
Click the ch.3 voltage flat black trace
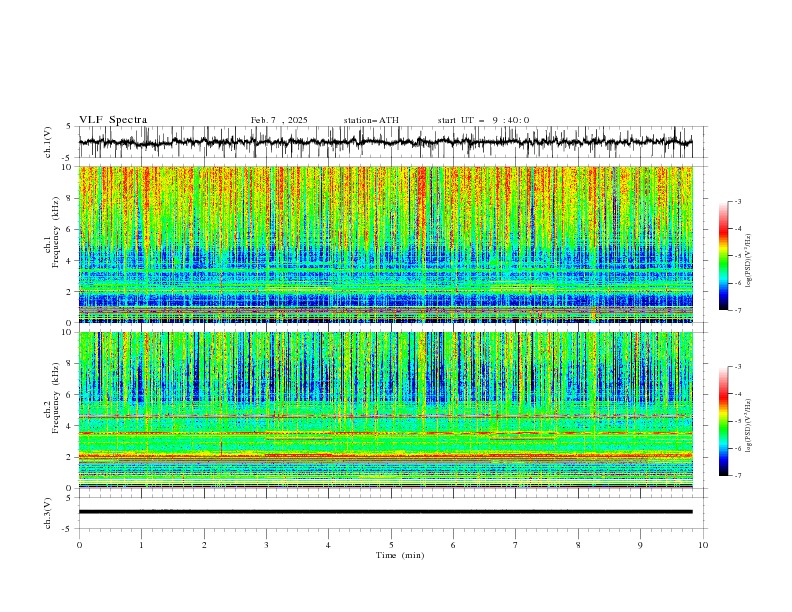(385, 512)
